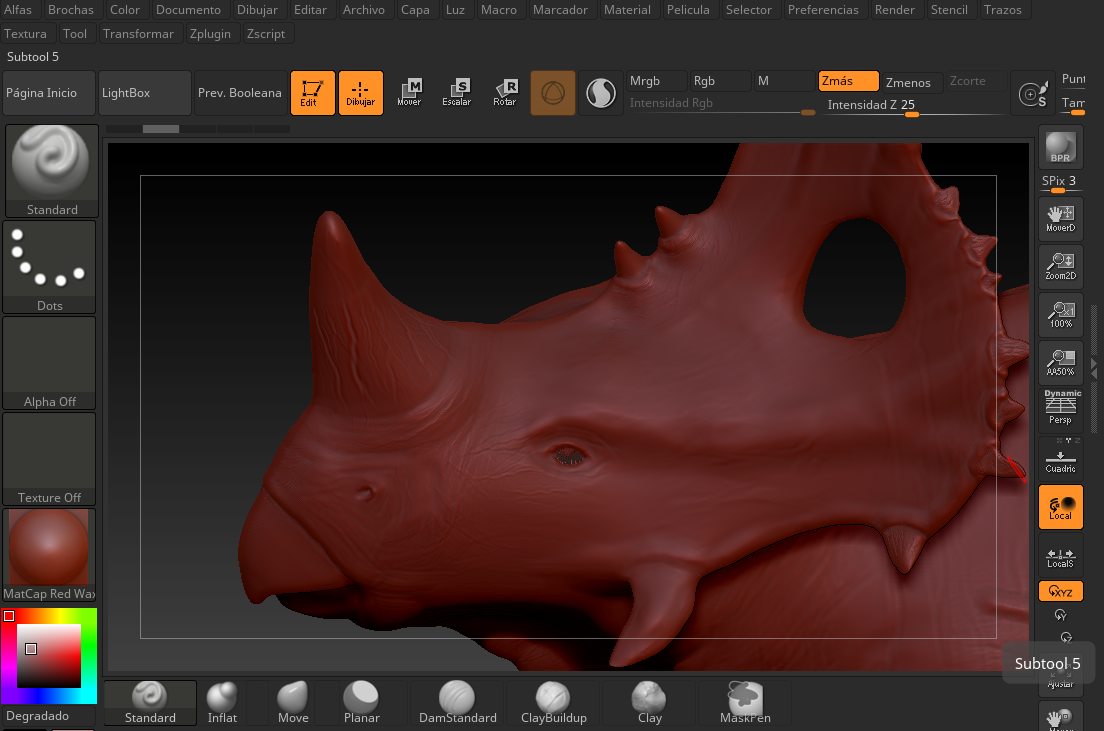
Task: Select the DamStandard brush
Action: [x=458, y=703]
